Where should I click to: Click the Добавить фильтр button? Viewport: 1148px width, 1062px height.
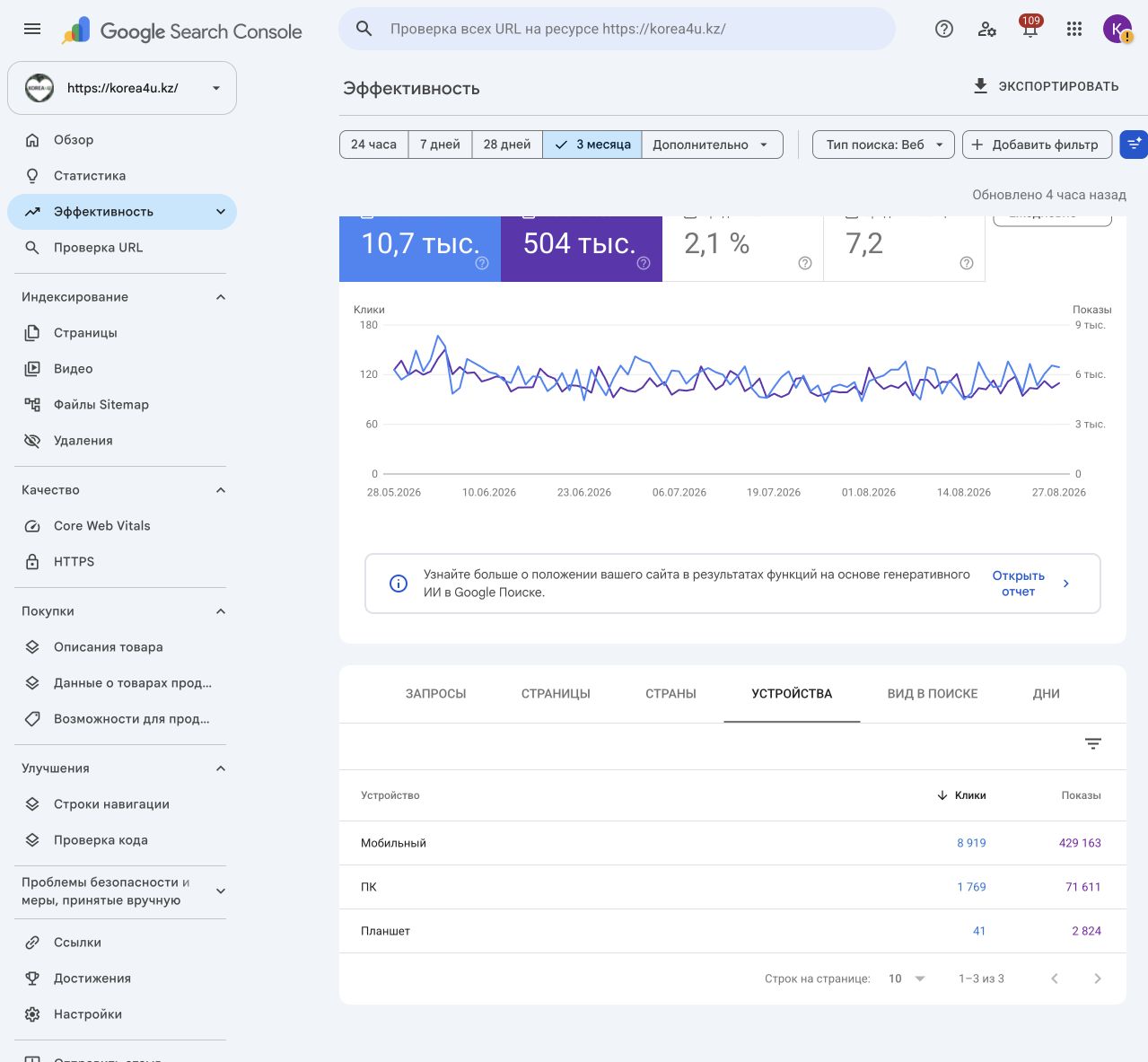(x=1037, y=145)
